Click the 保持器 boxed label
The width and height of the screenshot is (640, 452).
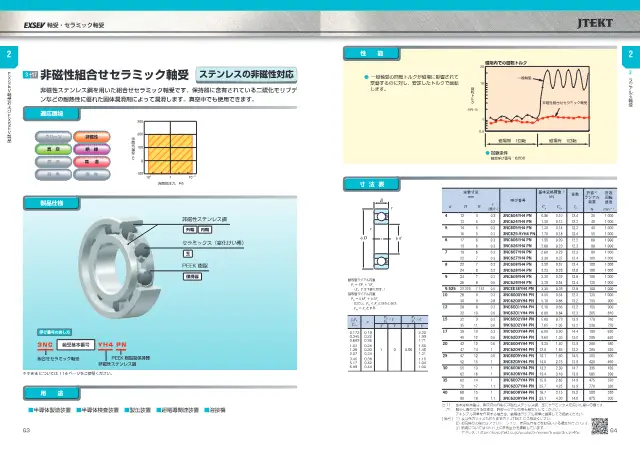click(x=192, y=276)
